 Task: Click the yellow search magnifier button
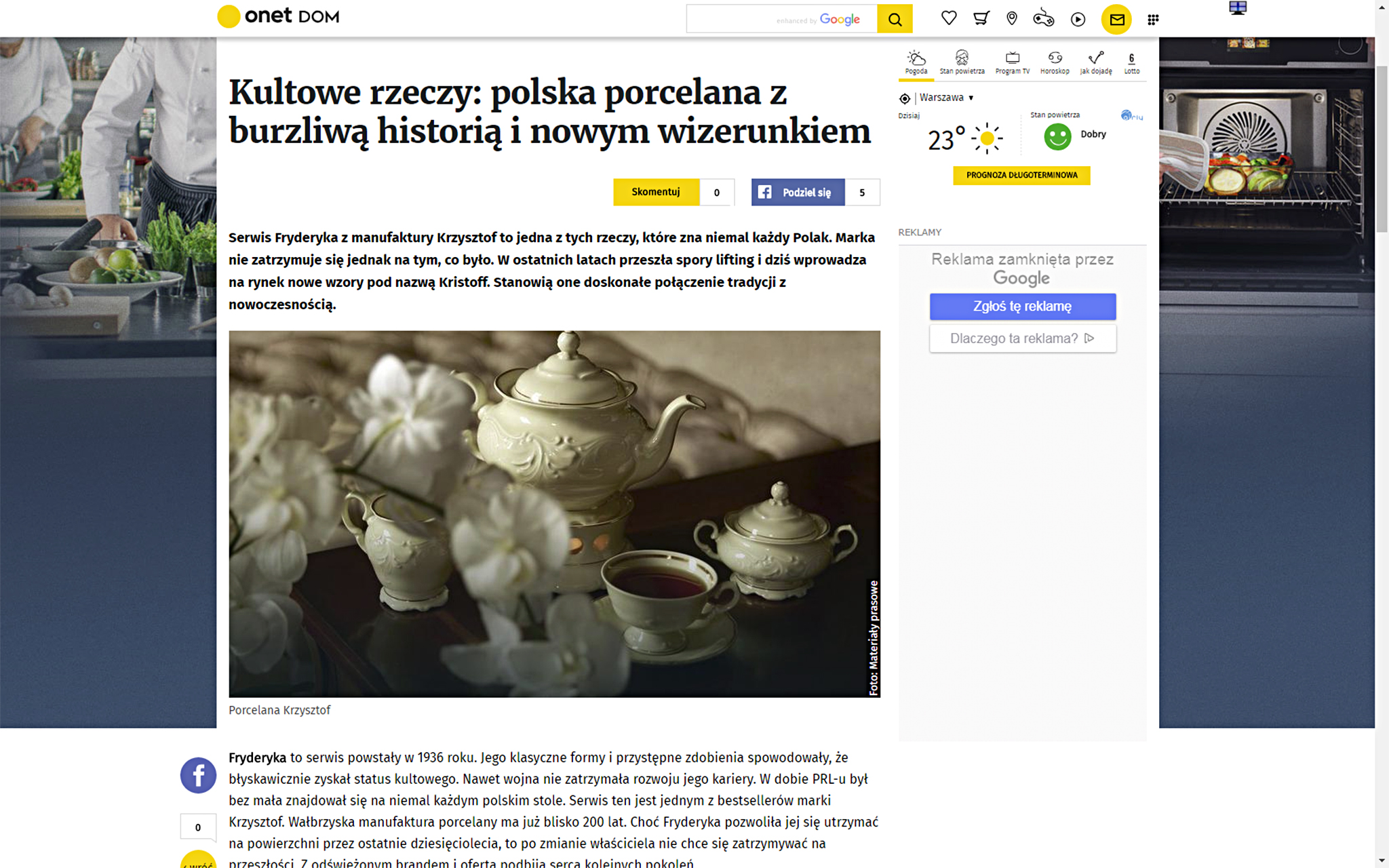(895, 19)
